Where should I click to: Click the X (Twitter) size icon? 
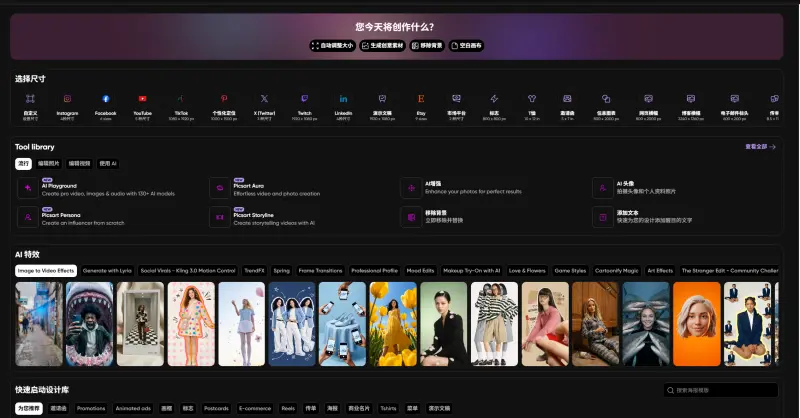[x=264, y=99]
